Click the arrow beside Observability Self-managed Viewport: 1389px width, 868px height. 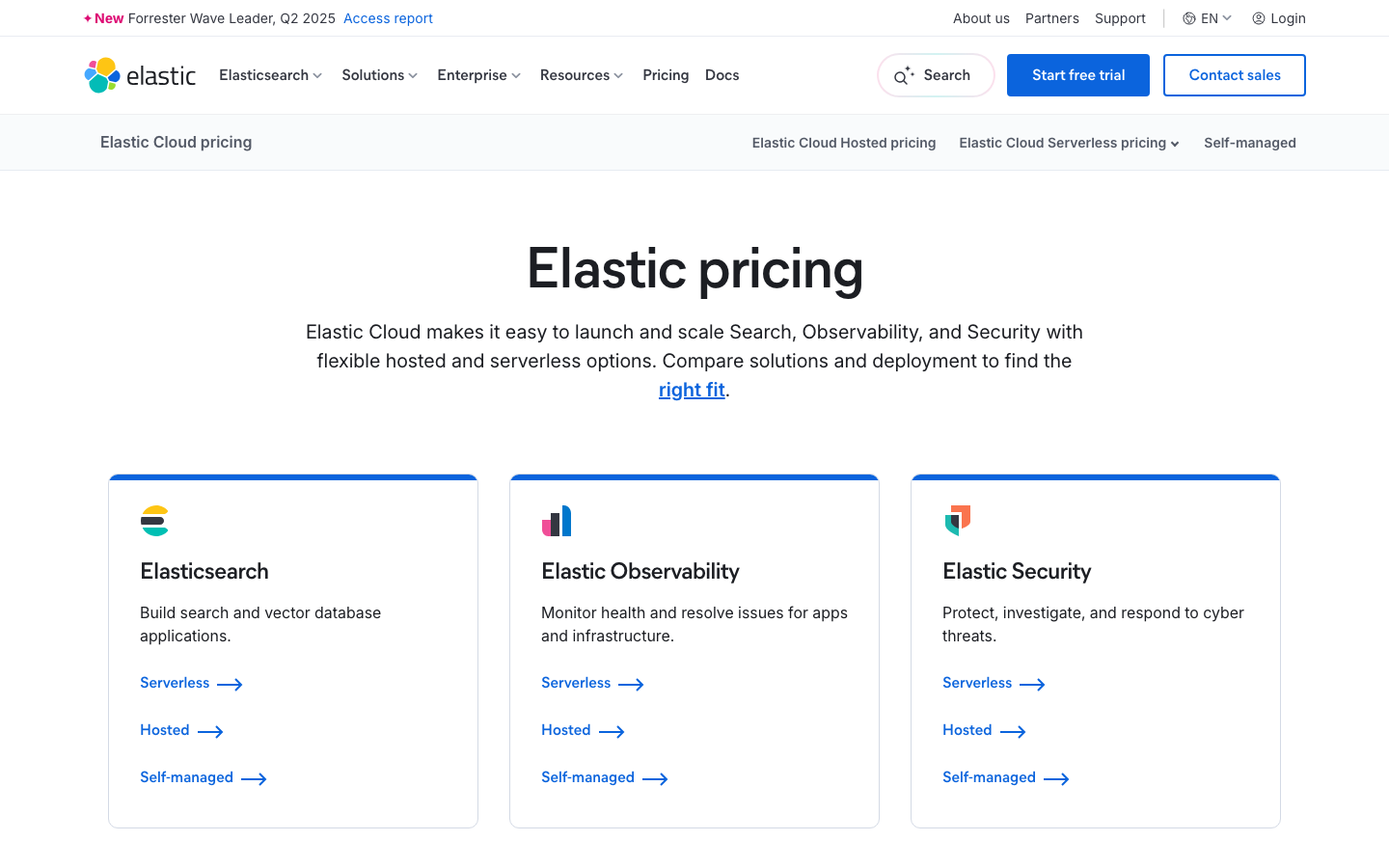(x=655, y=778)
